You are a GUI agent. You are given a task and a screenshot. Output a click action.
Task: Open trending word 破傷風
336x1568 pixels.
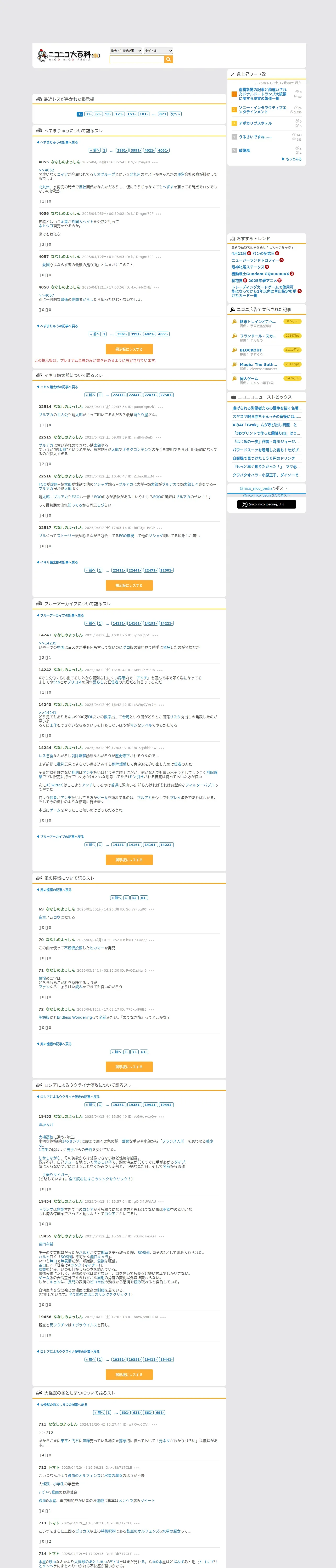(244, 150)
